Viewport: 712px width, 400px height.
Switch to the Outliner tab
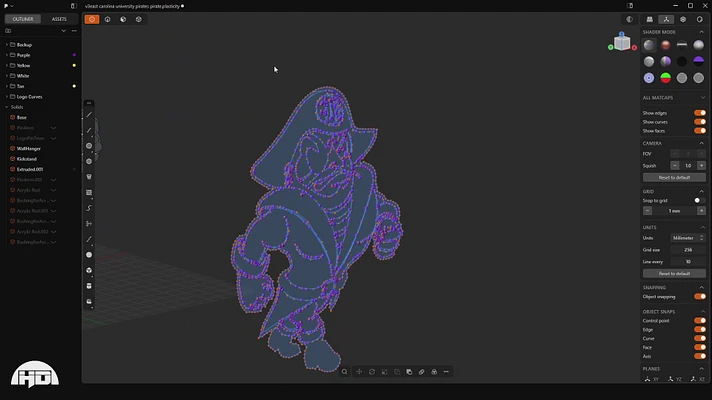tap(22, 19)
